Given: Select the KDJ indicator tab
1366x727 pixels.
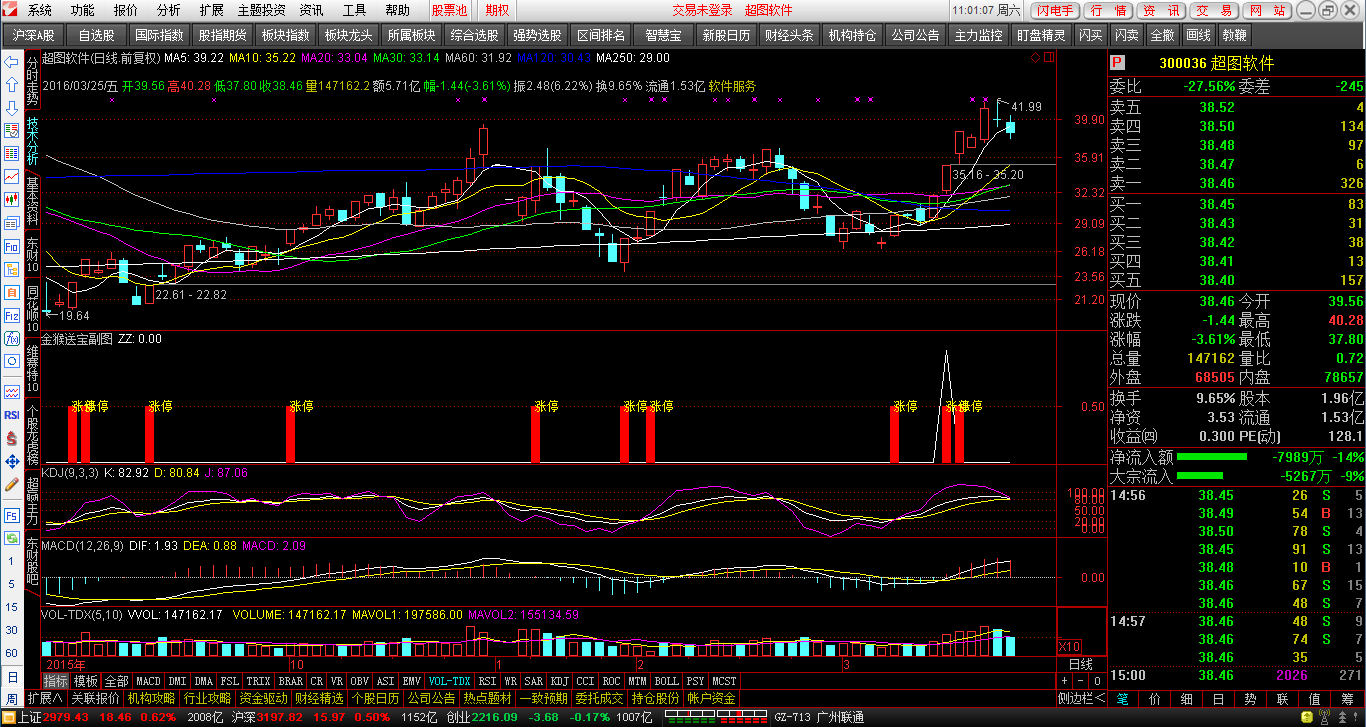Looking at the screenshot, I should (561, 682).
